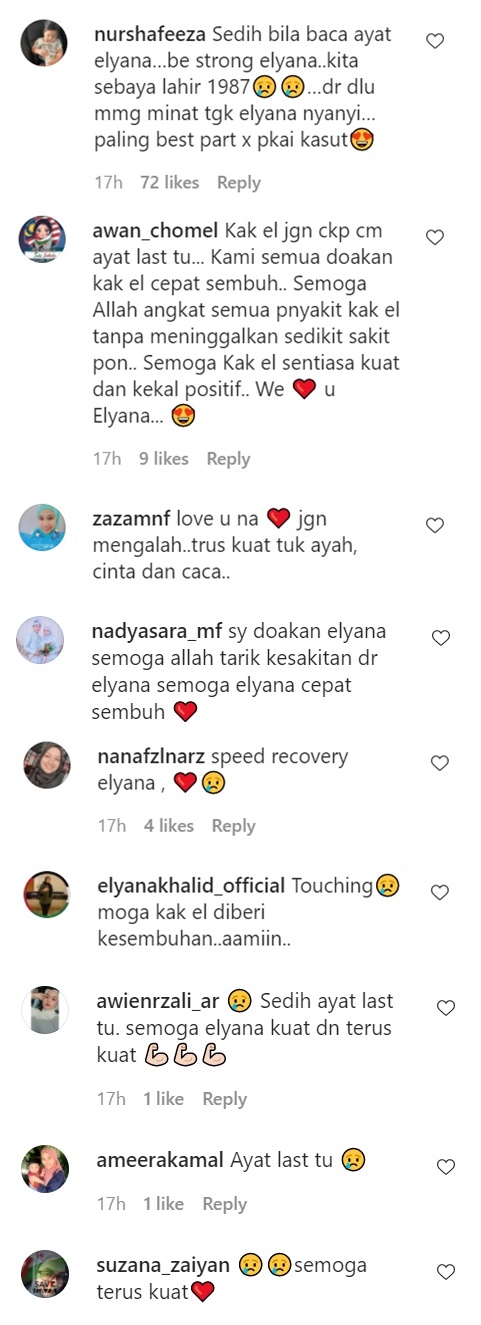Reply to nanafzlnarz's comment
This screenshot has height=1325, width=481.
tap(233, 826)
